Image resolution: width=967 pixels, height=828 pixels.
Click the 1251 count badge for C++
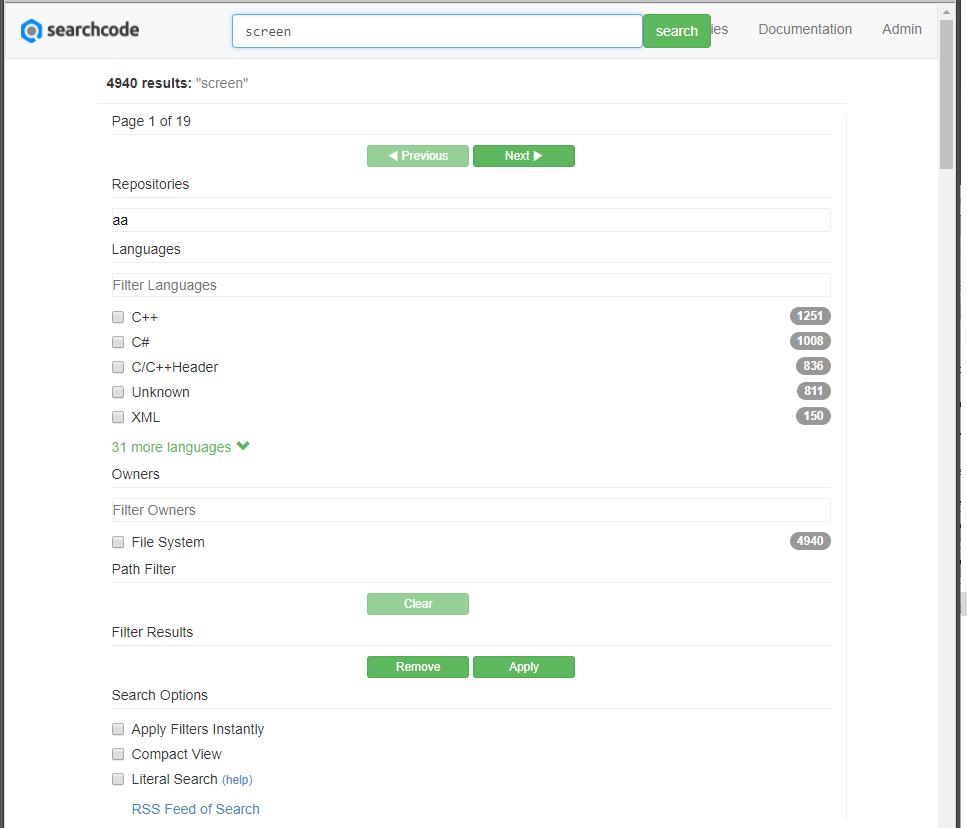tap(810, 316)
